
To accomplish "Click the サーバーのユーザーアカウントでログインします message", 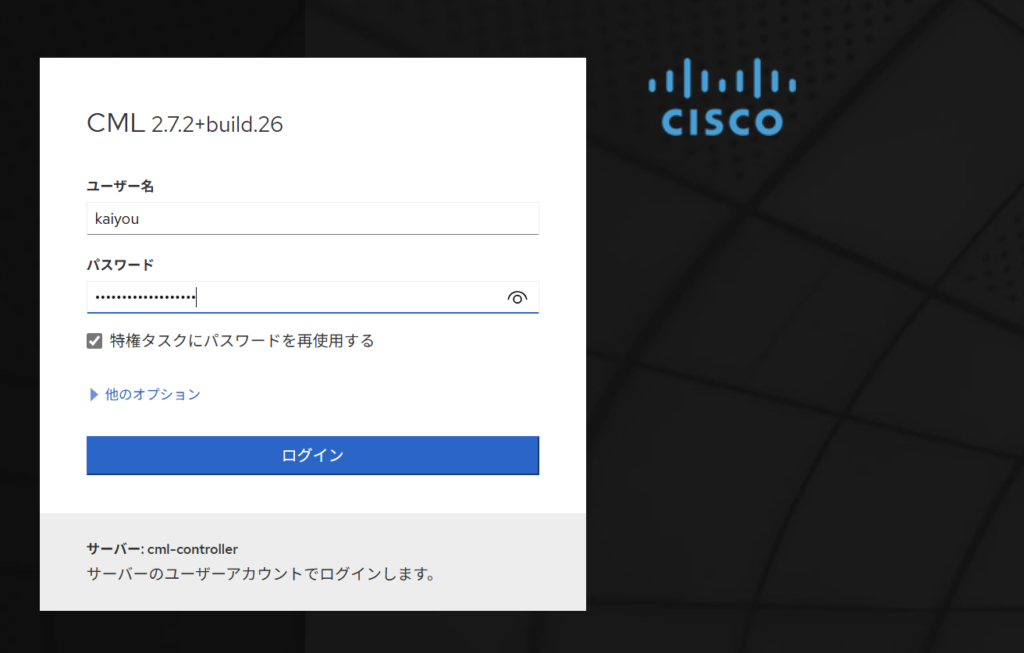I will [261, 574].
